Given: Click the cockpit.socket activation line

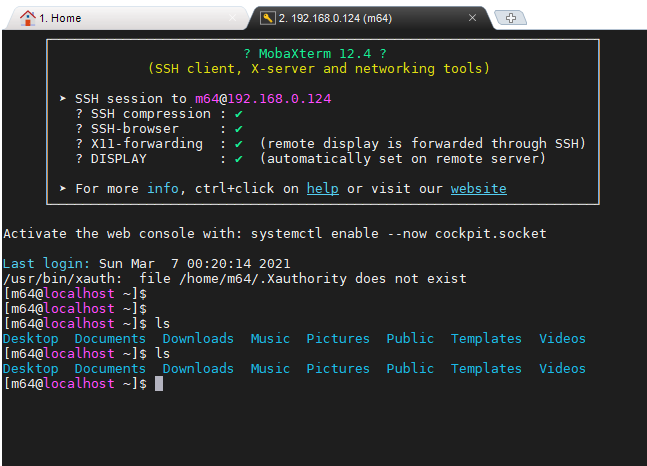Looking at the screenshot, I should (x=275, y=234).
